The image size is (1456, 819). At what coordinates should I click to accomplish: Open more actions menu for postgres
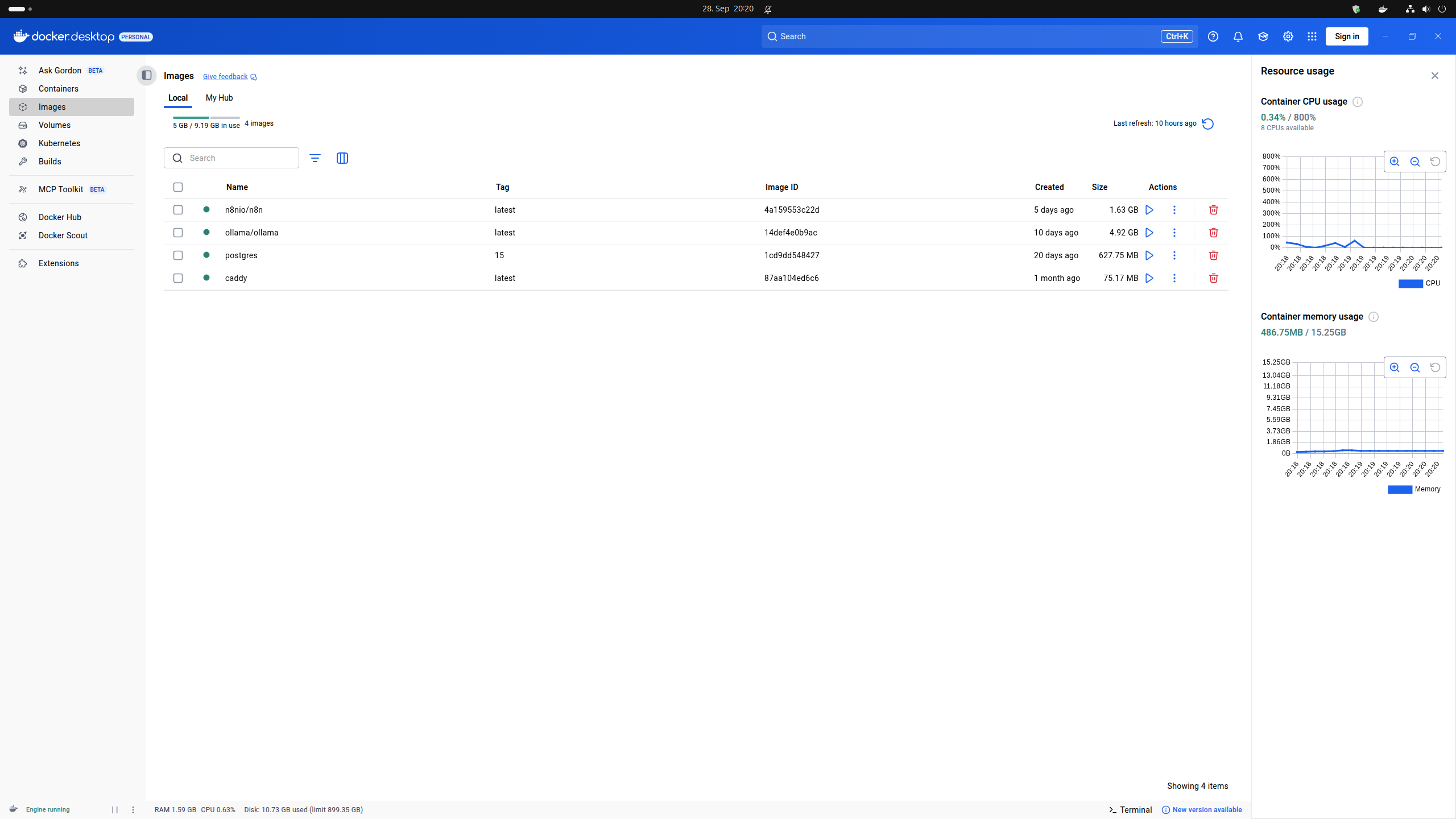coord(1174,255)
